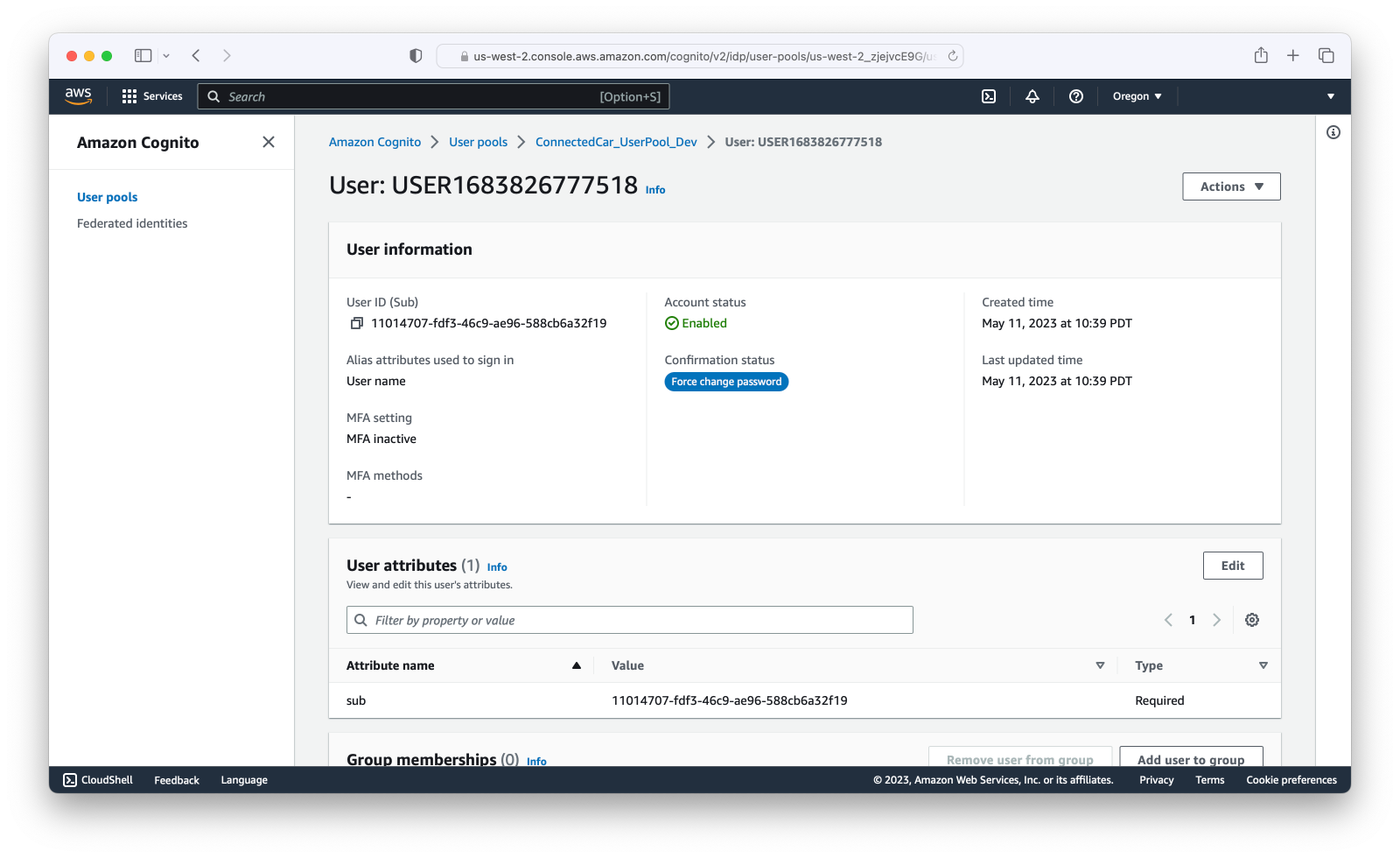The height and width of the screenshot is (858, 1400).
Task: Open Cookie preferences
Action: 1291,780
